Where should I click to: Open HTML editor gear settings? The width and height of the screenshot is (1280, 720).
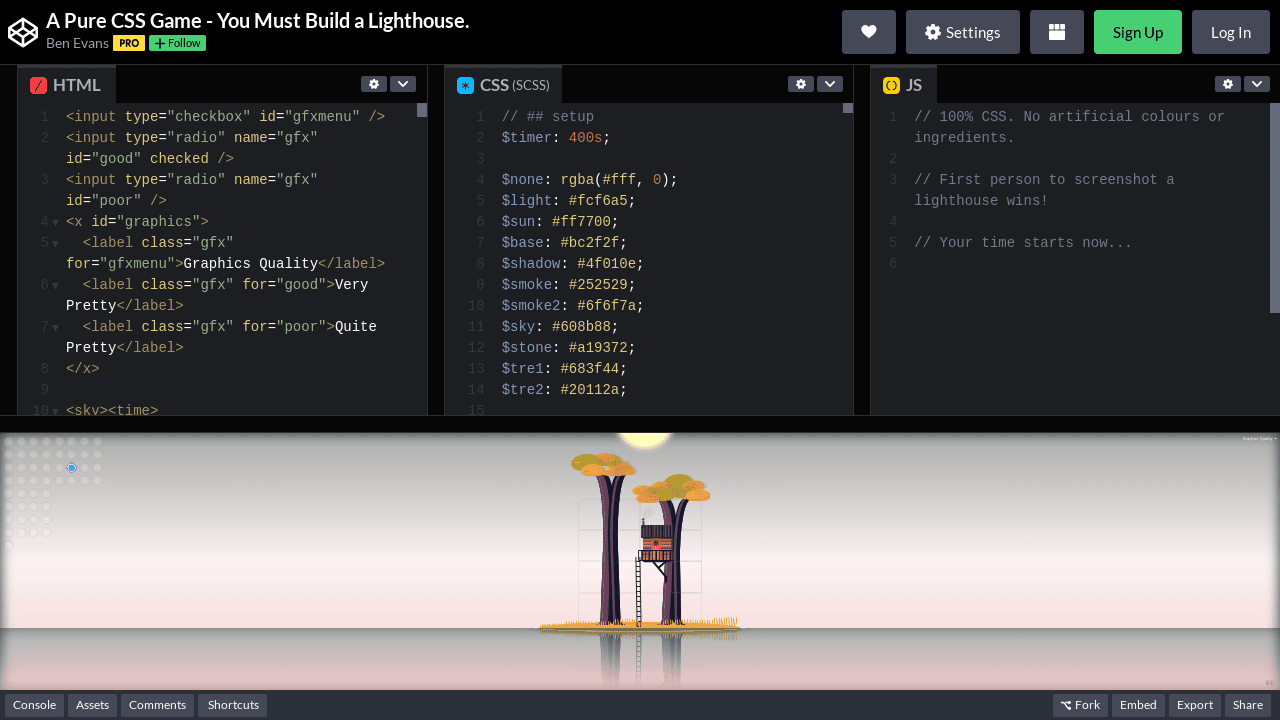coord(374,84)
